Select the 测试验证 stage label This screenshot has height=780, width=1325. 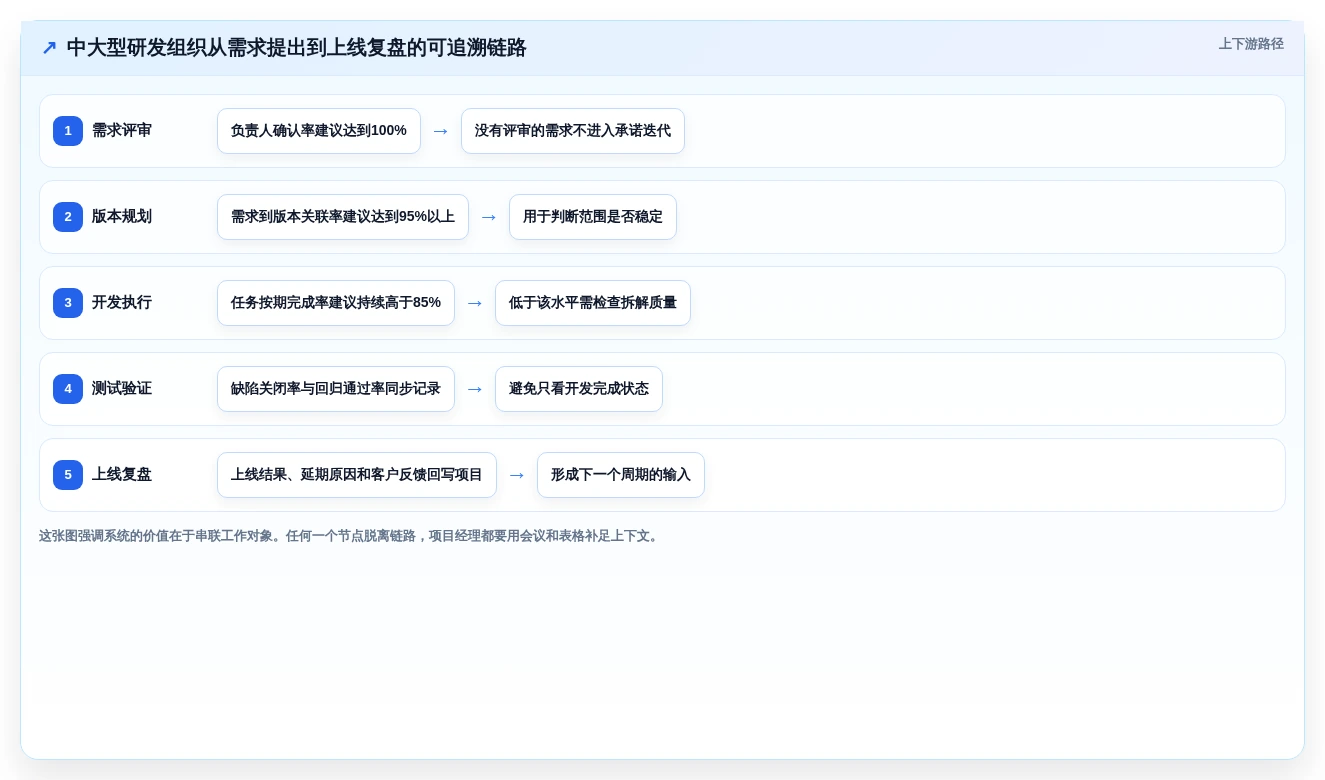[x=122, y=389]
